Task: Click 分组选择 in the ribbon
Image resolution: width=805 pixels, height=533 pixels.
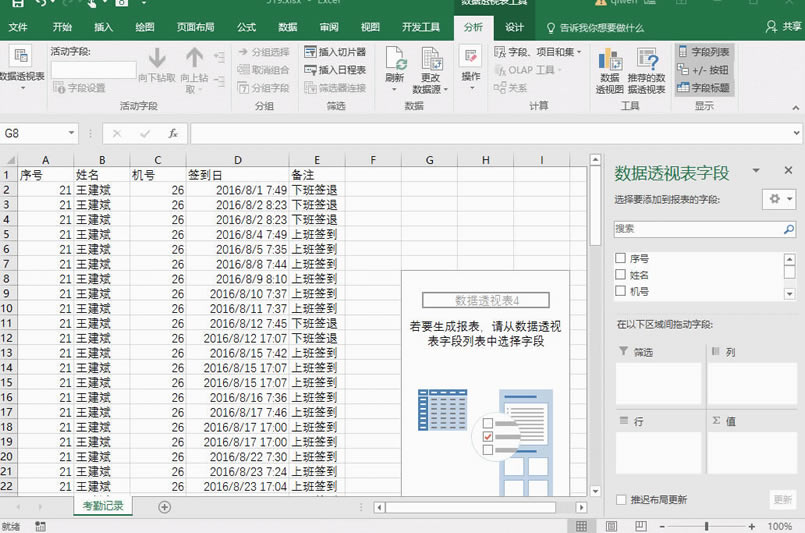Action: point(264,52)
